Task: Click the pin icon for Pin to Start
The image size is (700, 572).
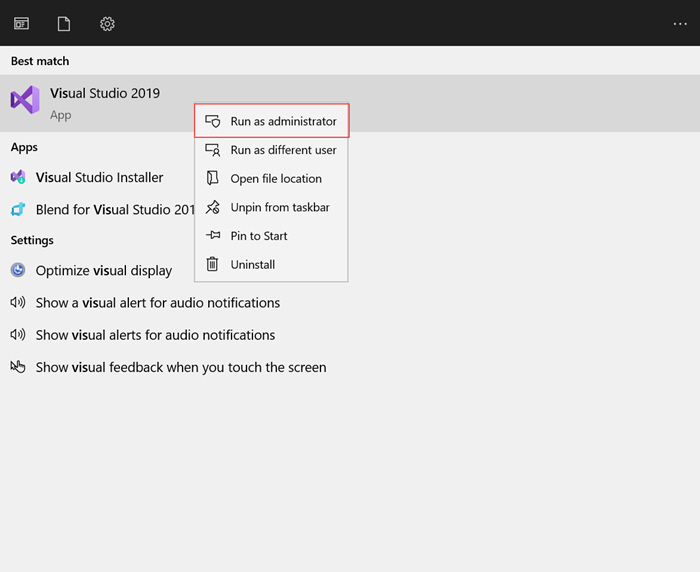Action: coord(213,235)
